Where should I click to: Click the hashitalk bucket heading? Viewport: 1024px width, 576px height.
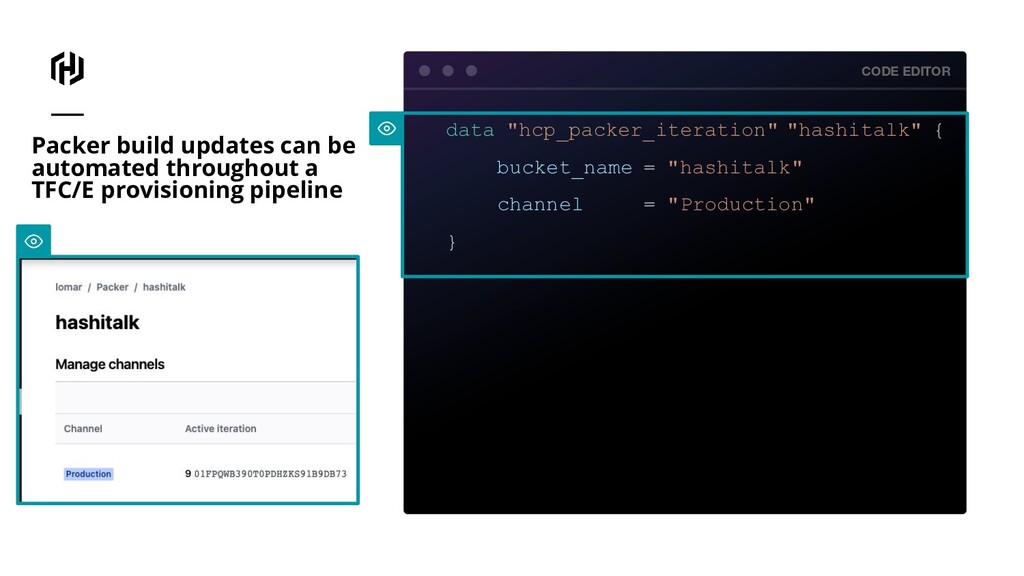pos(97,323)
